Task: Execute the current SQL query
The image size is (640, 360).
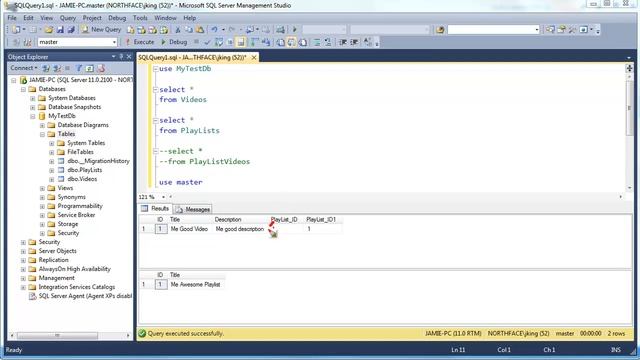Action: 140,42
